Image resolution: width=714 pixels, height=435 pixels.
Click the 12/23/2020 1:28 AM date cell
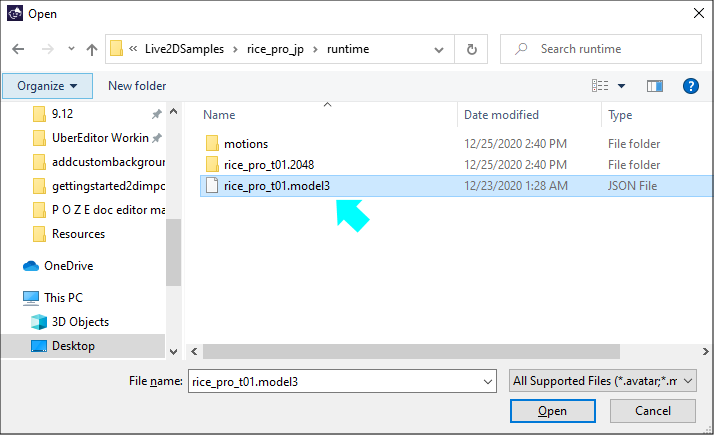click(516, 186)
